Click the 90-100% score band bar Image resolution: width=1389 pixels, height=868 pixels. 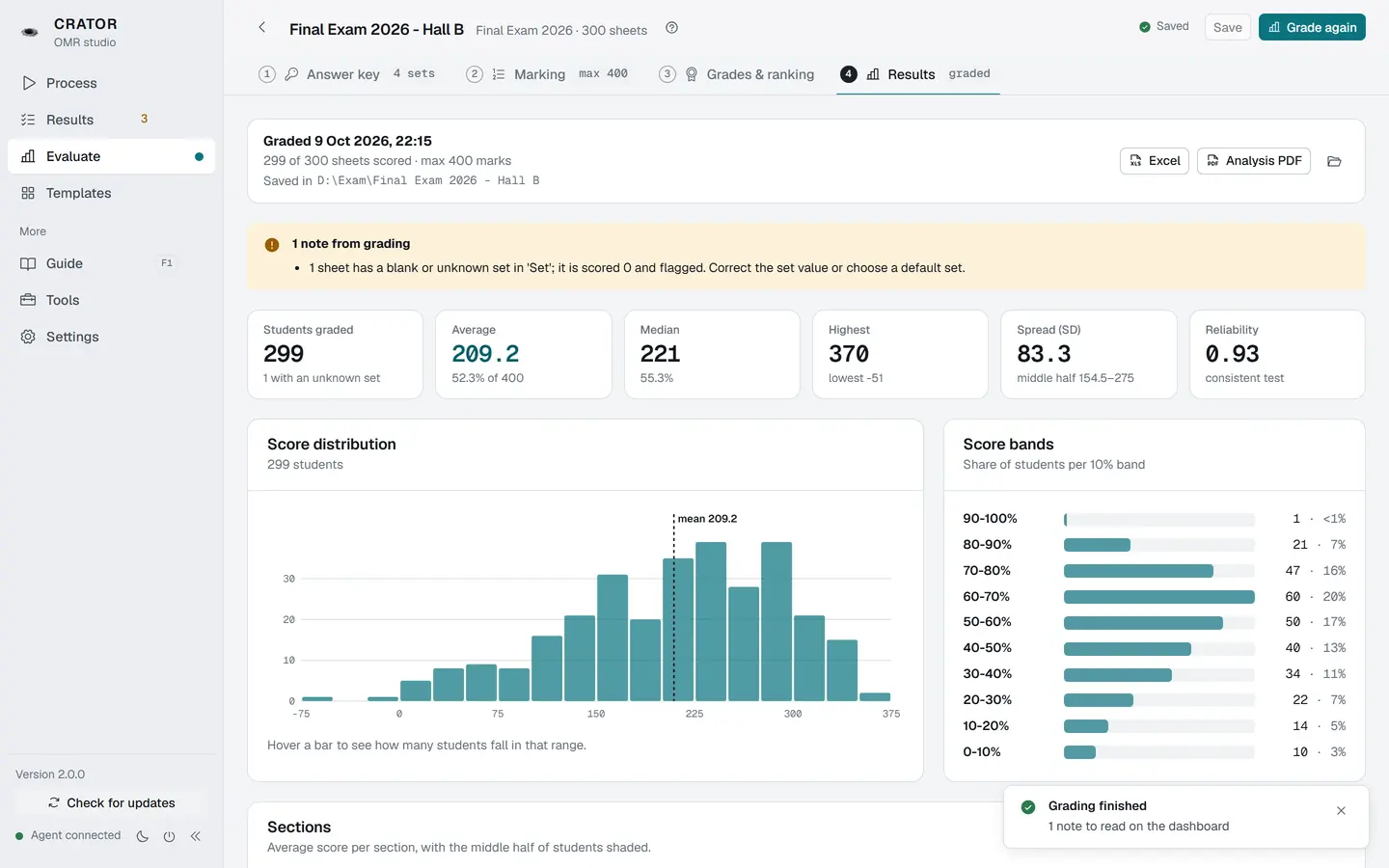click(x=1159, y=519)
